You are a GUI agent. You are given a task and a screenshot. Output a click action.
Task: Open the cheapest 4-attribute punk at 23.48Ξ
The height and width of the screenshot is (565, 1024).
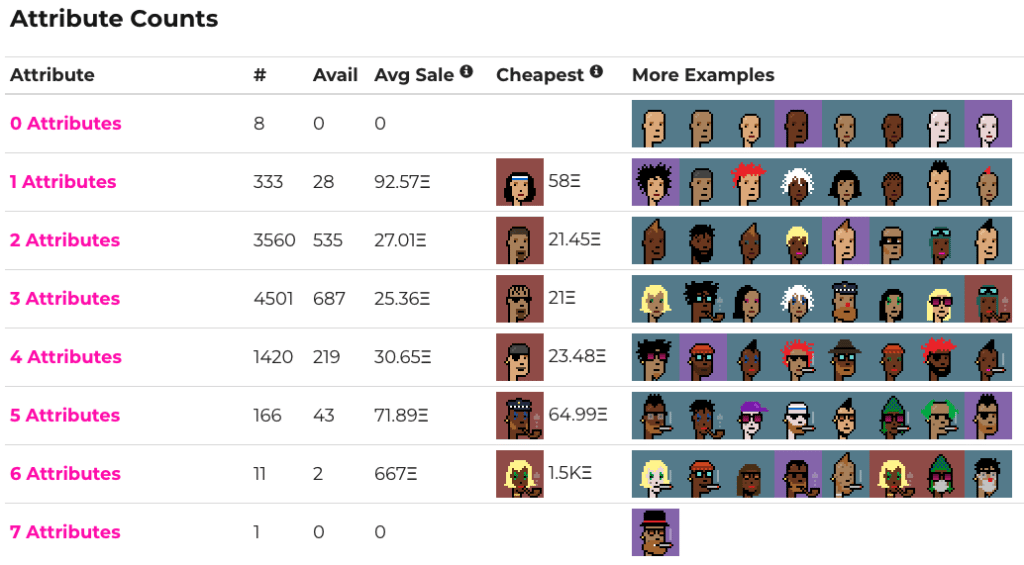point(520,357)
